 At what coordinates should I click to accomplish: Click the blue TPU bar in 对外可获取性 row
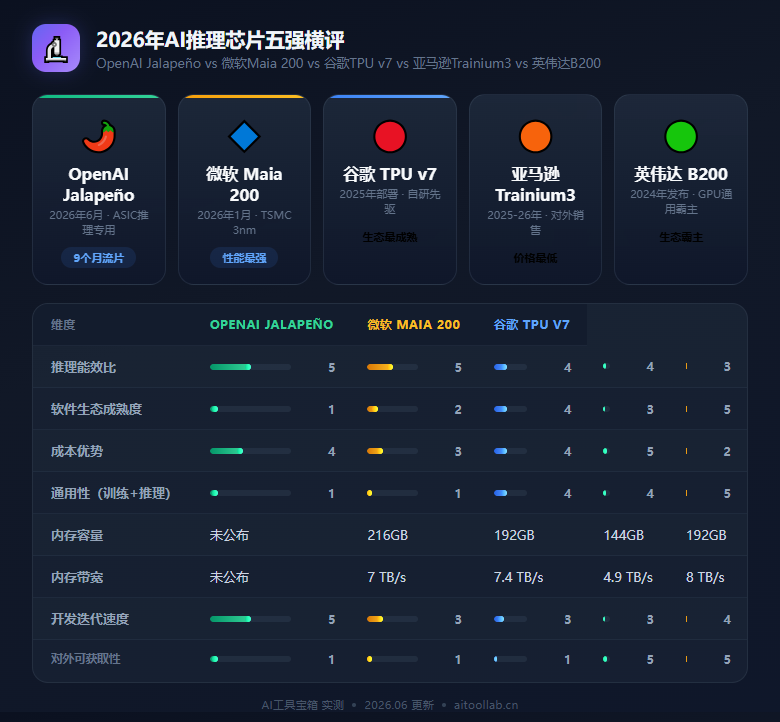(x=495, y=659)
